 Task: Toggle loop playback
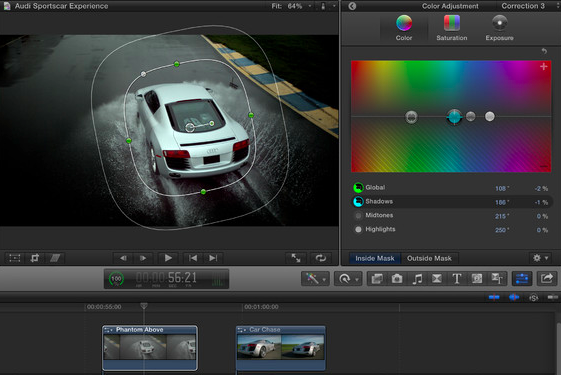tap(321, 258)
